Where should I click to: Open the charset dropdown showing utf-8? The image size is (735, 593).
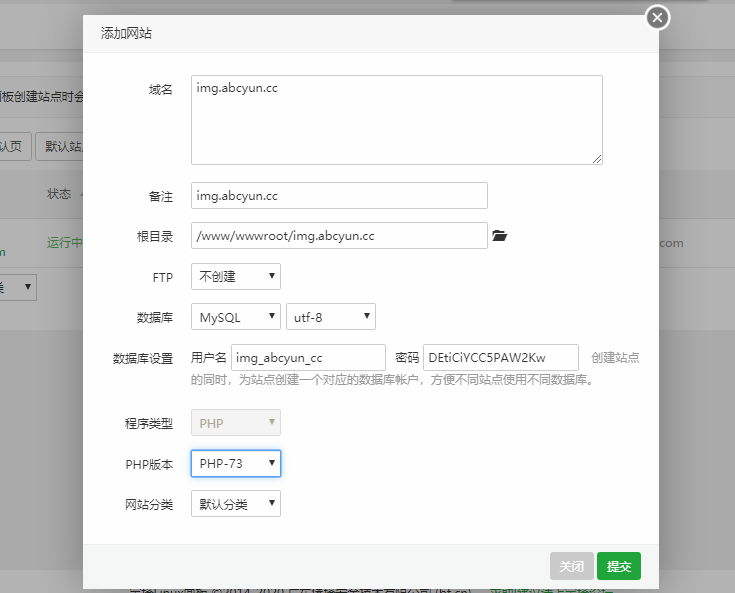331,317
